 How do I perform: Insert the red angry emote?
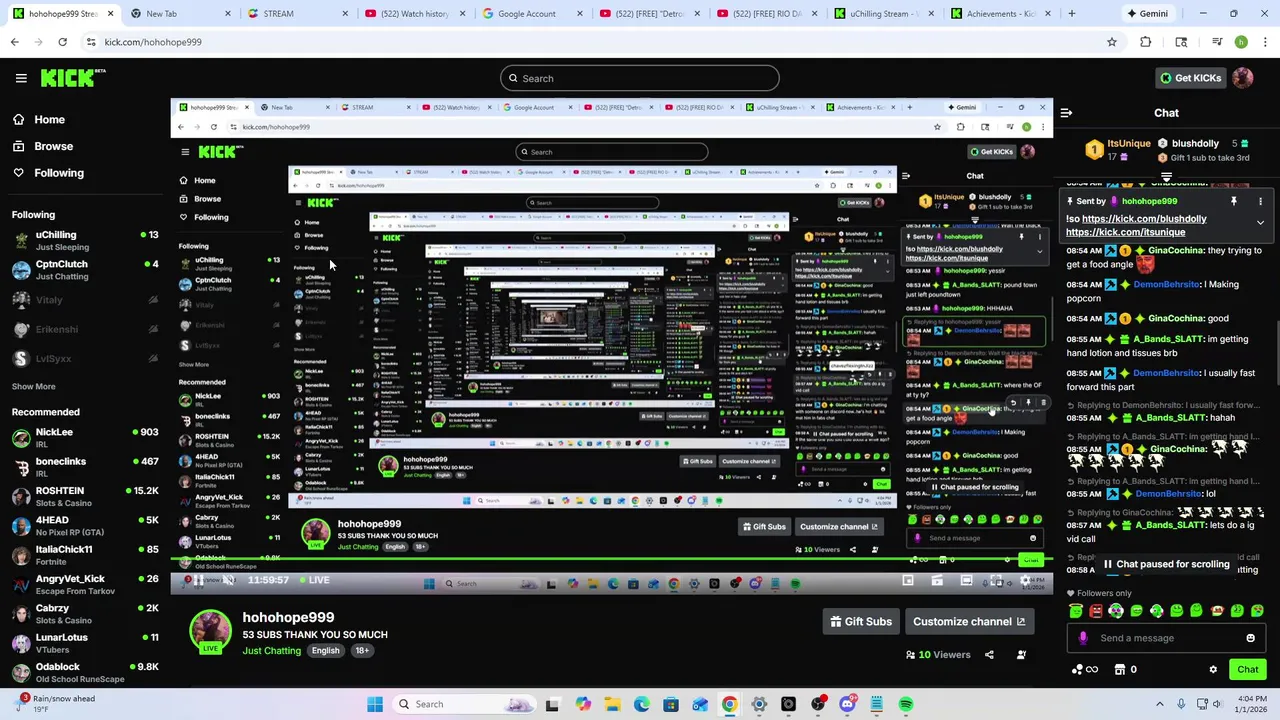point(1096,611)
